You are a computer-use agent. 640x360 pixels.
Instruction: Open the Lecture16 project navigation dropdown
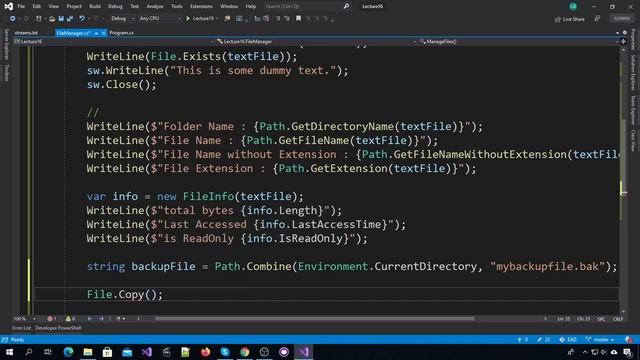(113, 42)
